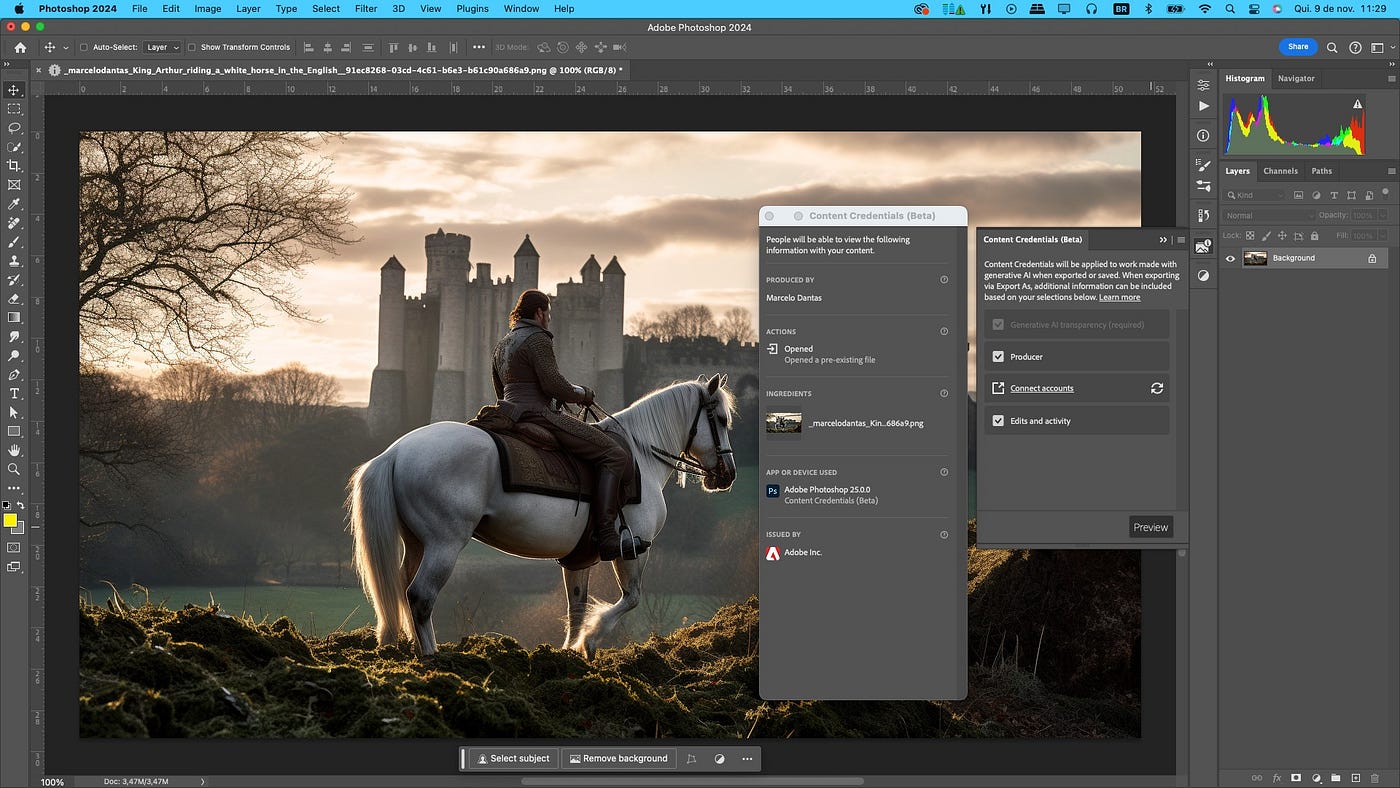Screen dimensions: 1400x788
Task: Expand the workspace switcher dropdown
Action: [x=1380, y=47]
